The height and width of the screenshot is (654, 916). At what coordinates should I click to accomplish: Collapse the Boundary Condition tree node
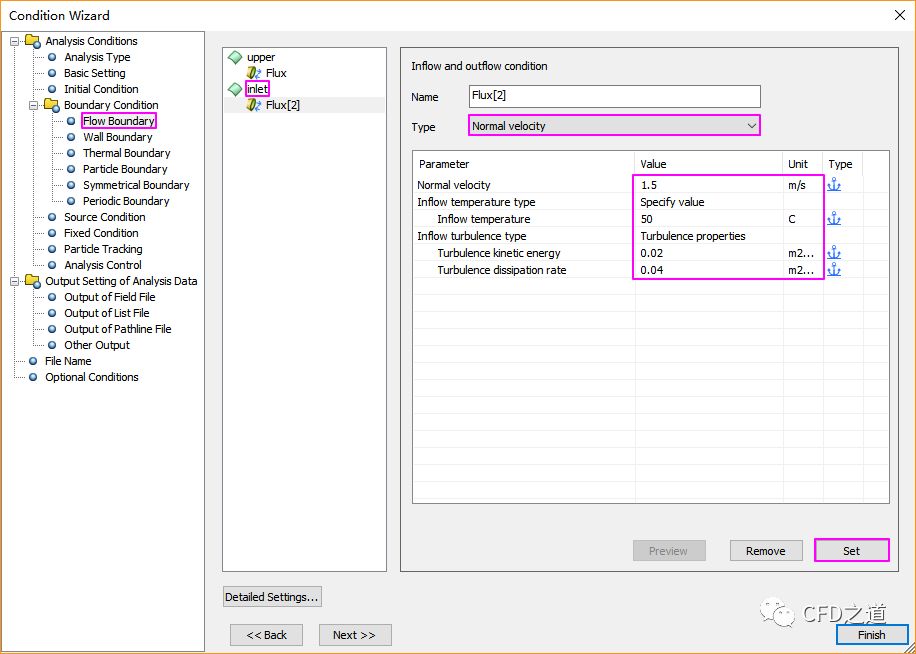pos(34,105)
